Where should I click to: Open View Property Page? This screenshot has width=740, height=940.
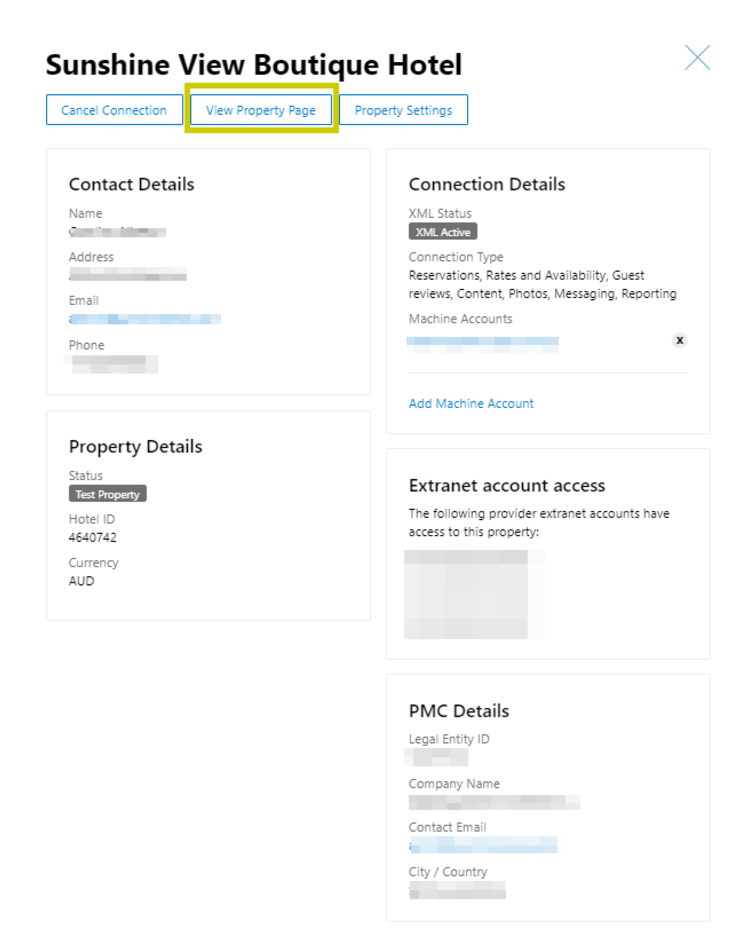pos(261,110)
